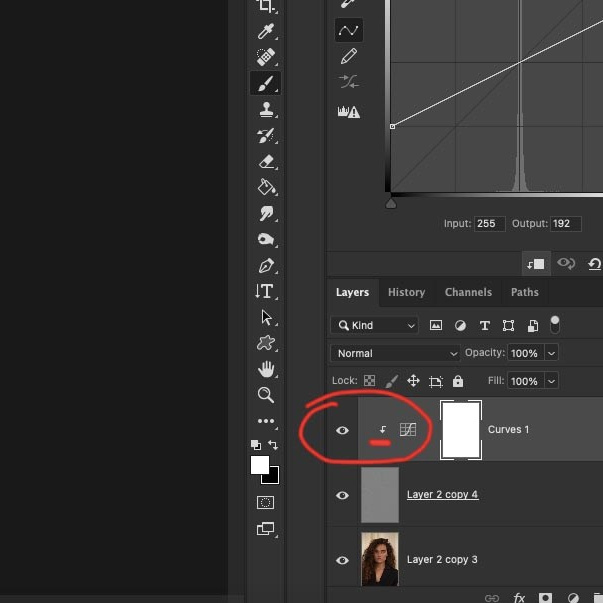This screenshot has width=603, height=603.
Task: Choose edit points to modify curve
Action: (x=349, y=30)
